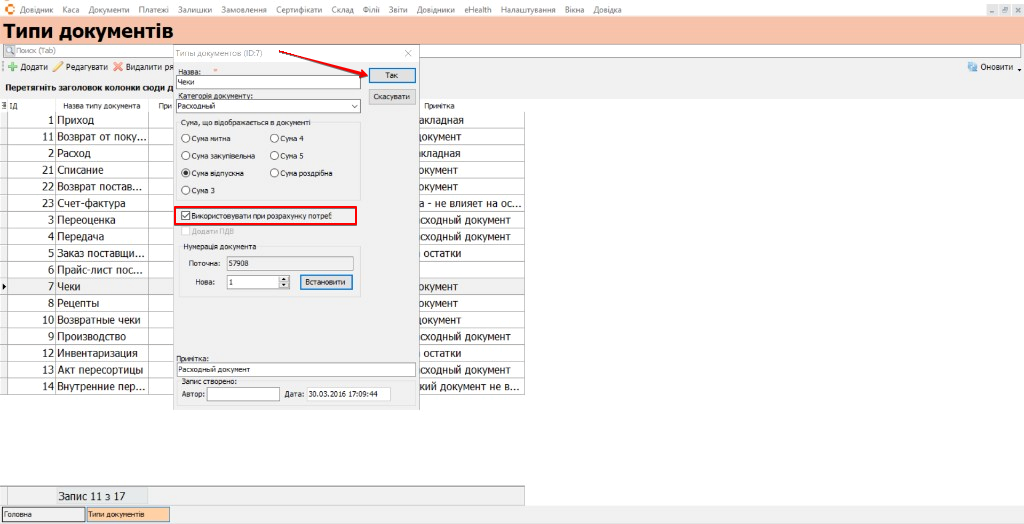
Task: Select the Возвратные чеки row
Action: click(x=262, y=320)
